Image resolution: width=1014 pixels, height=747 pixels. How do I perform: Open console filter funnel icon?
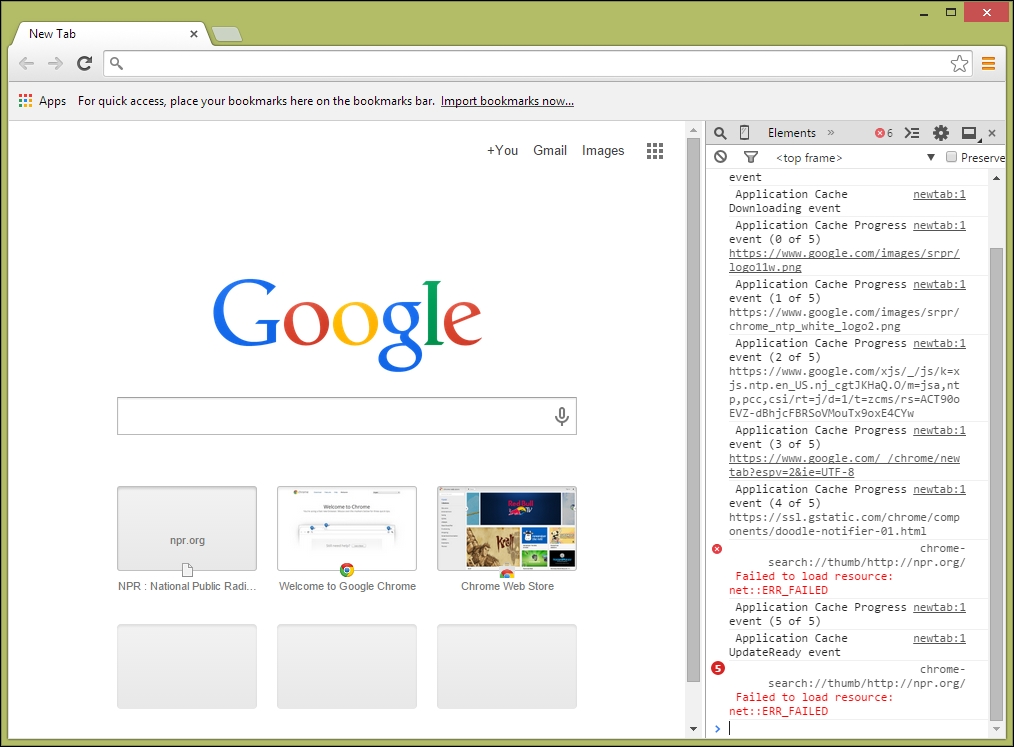tap(750, 157)
